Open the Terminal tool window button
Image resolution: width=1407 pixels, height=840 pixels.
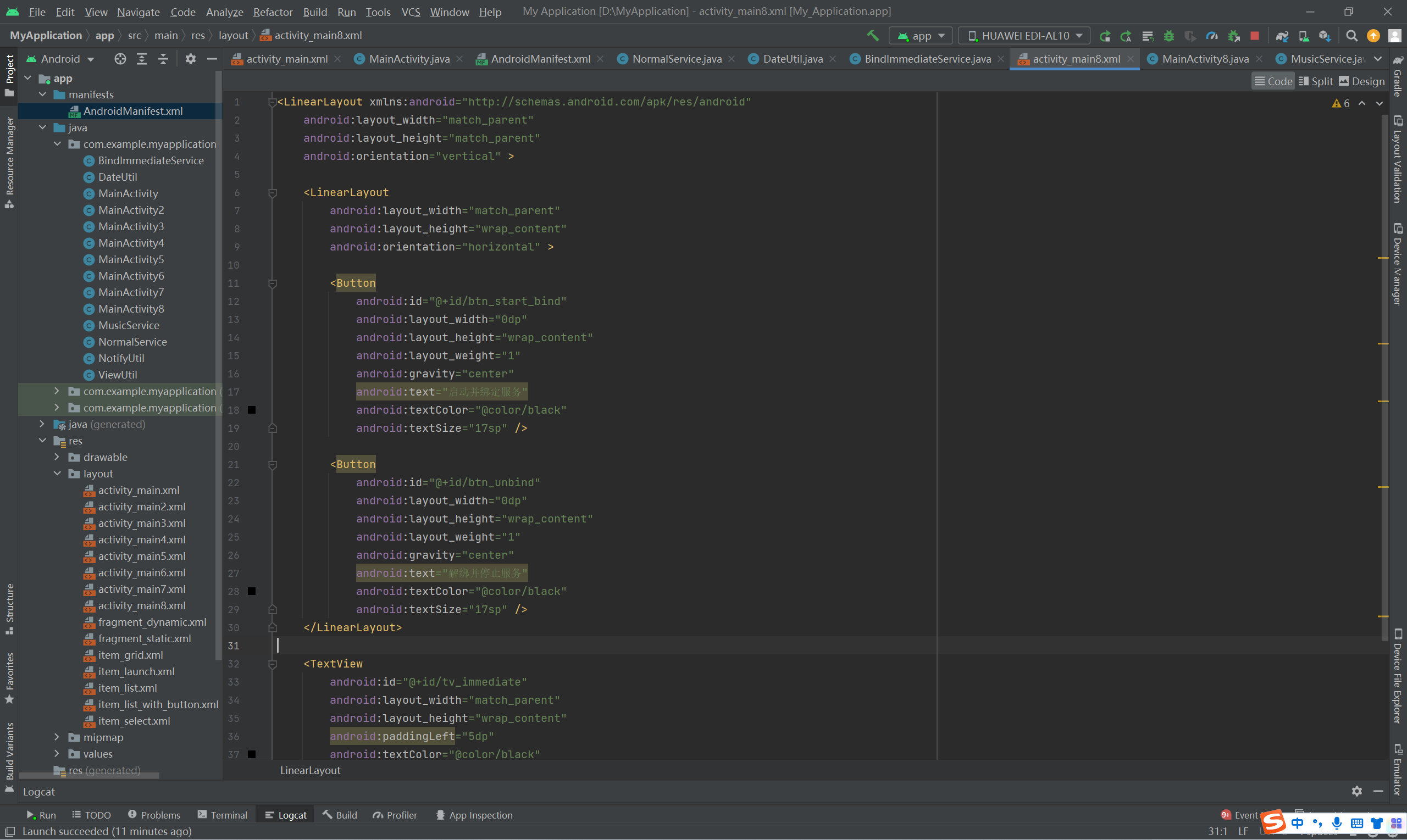(223, 815)
